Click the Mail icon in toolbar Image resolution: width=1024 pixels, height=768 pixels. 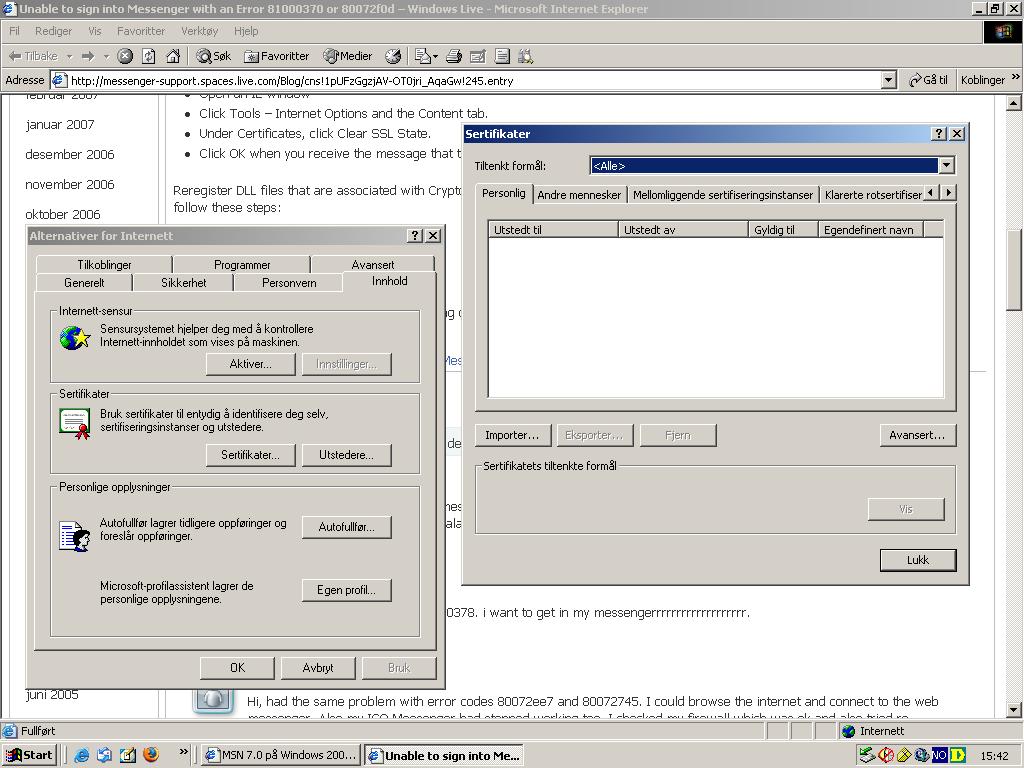(422, 56)
